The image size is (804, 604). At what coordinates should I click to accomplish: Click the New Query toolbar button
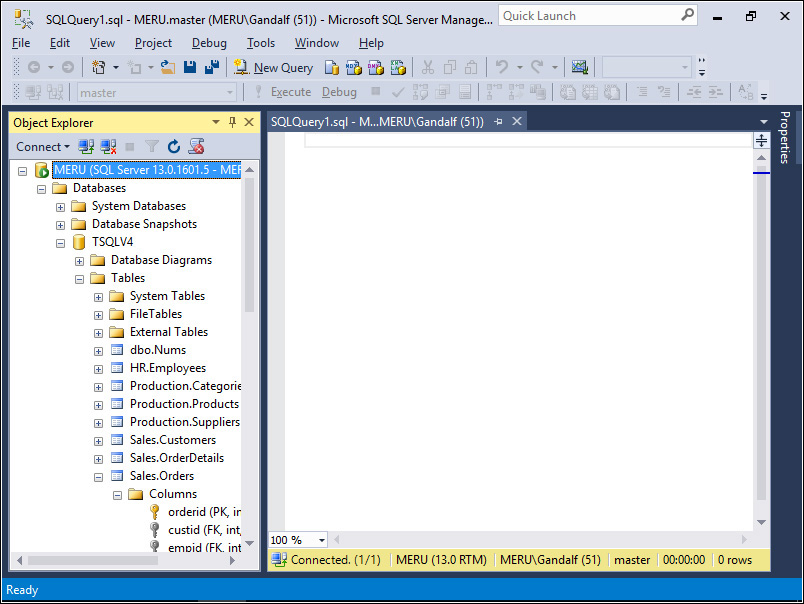[273, 68]
